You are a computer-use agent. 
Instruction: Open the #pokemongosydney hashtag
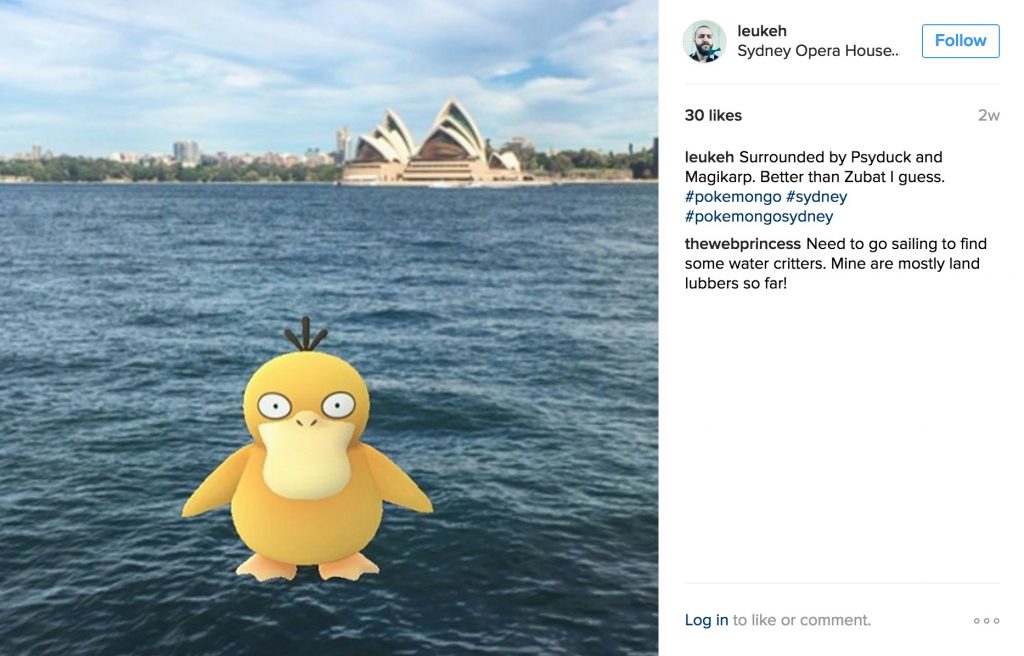(759, 216)
